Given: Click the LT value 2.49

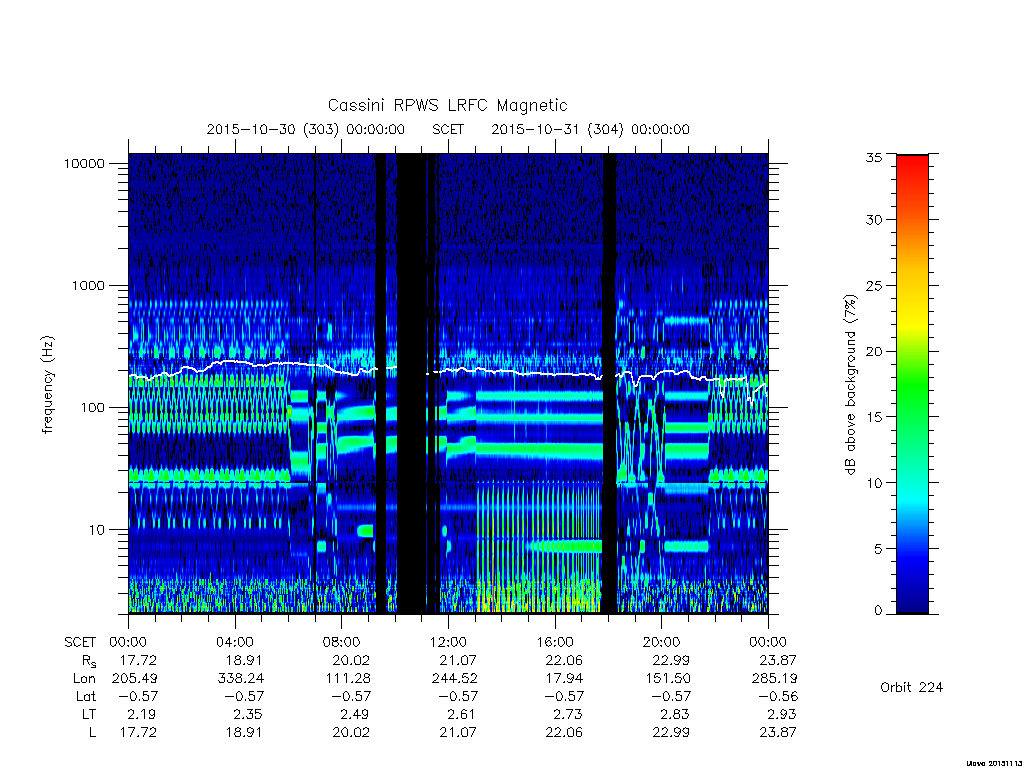Looking at the screenshot, I should point(356,714).
